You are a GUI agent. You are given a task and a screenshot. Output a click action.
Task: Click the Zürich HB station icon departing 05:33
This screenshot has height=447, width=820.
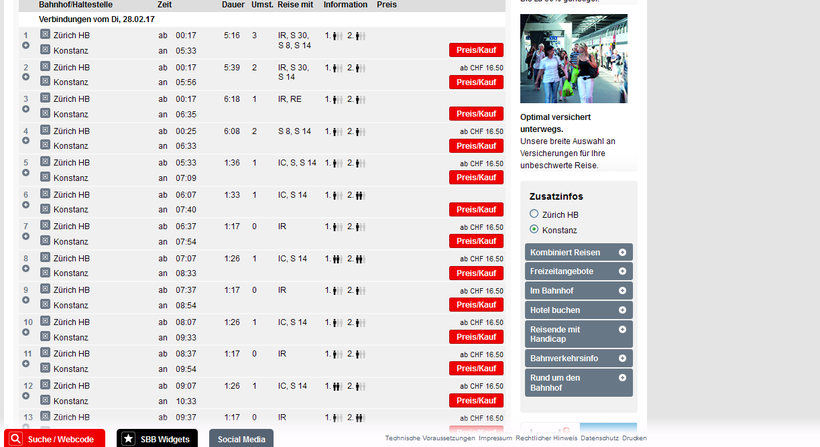point(45,162)
